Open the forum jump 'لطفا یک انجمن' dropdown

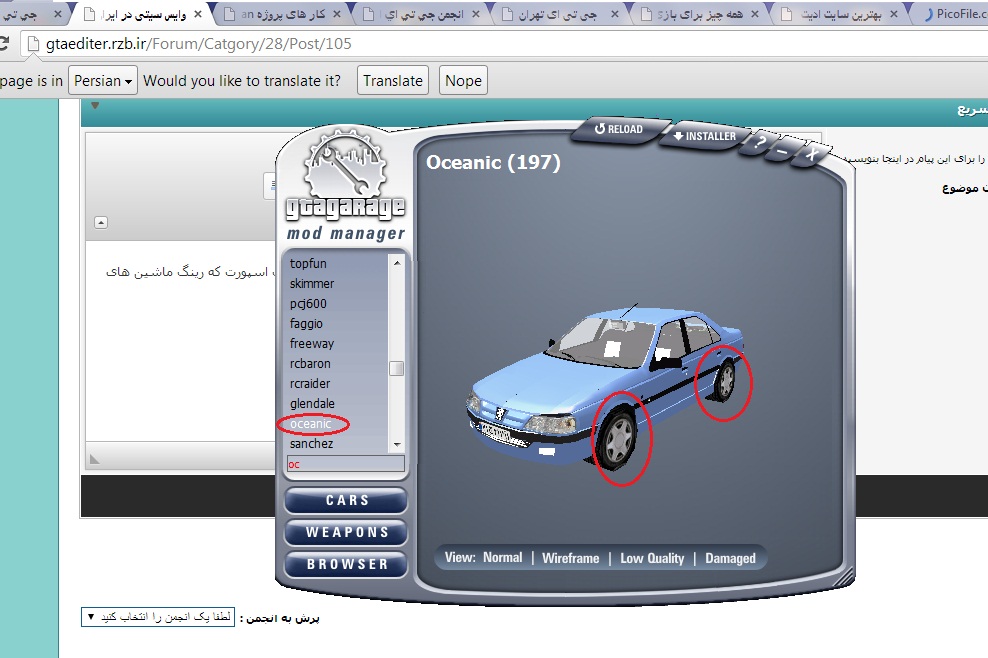[158, 616]
